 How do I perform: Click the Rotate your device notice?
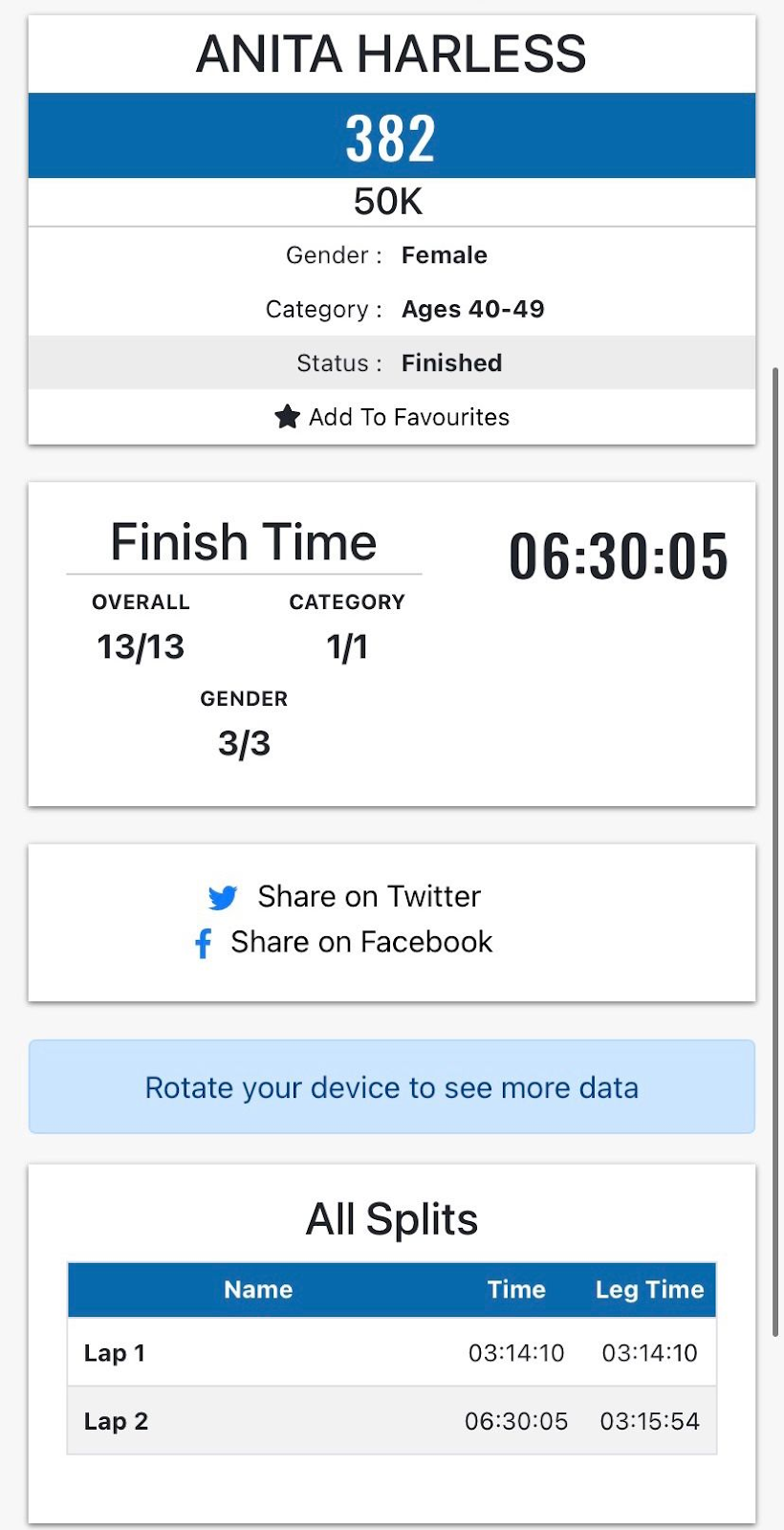[392, 1087]
